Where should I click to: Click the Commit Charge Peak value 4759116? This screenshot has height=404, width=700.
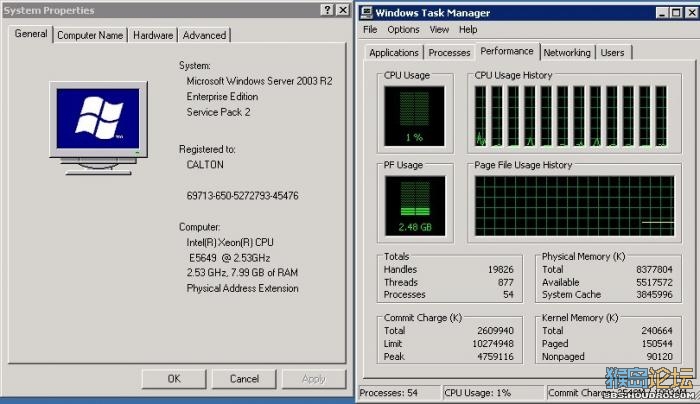[495, 357]
